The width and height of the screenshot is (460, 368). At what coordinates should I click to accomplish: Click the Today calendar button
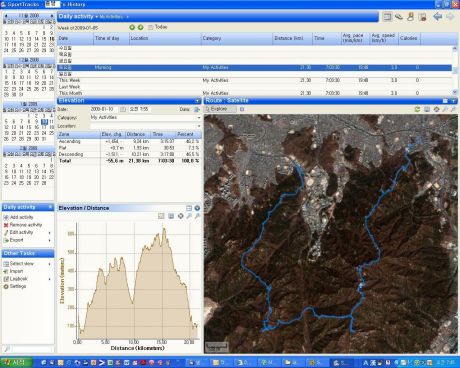pos(158,27)
